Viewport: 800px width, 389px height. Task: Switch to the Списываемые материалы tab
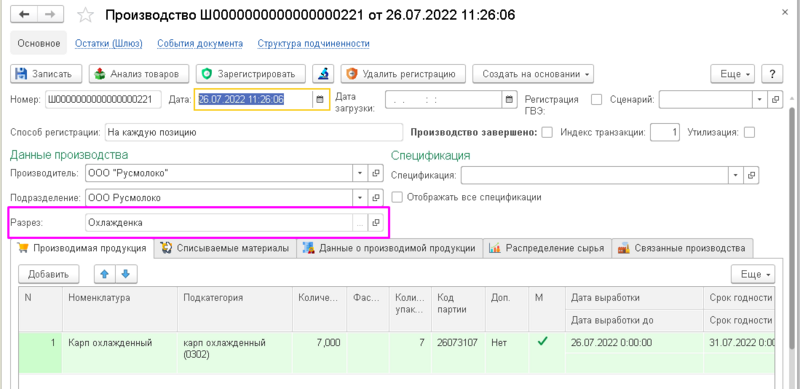tap(226, 248)
